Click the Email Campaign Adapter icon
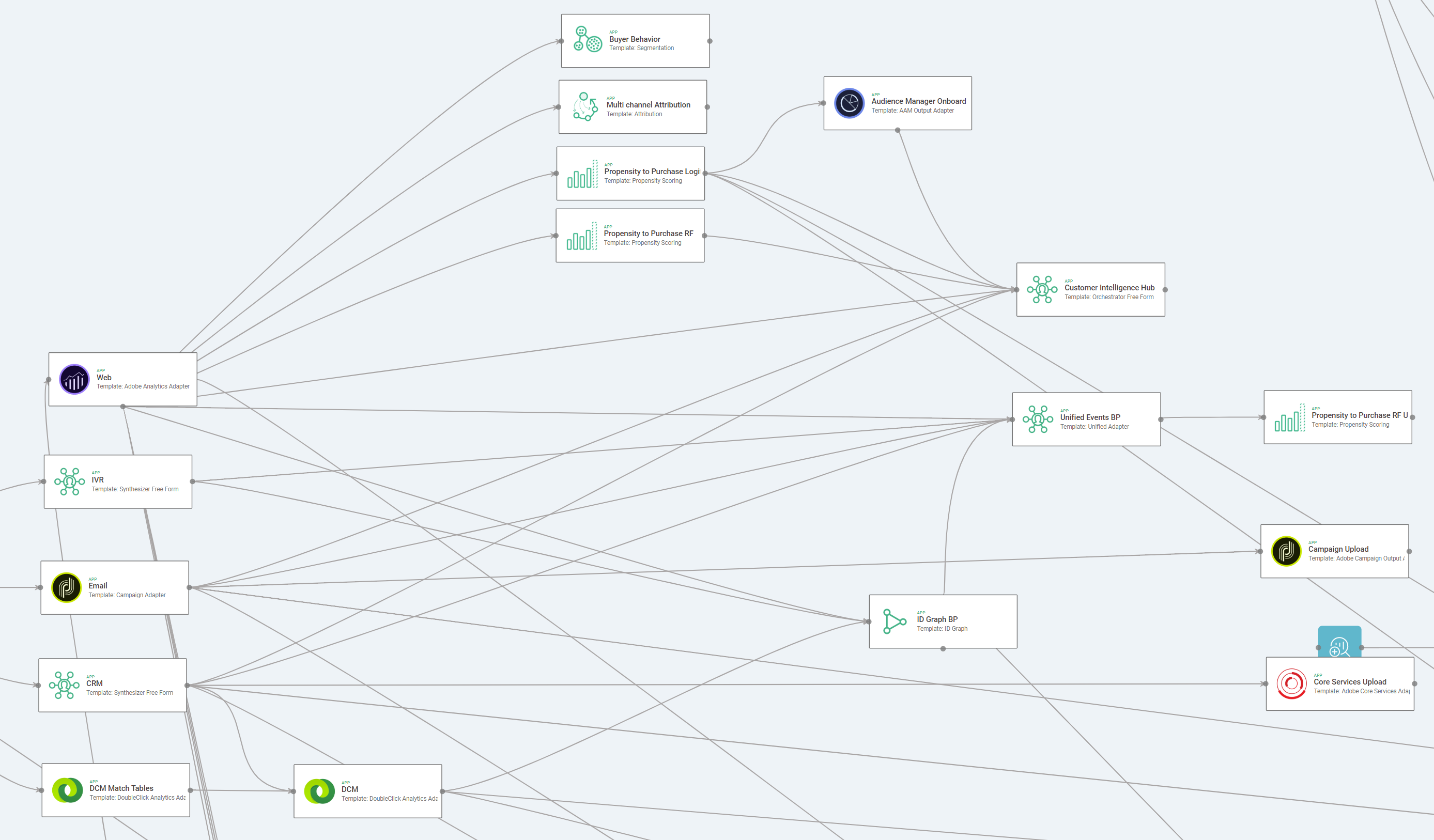The image size is (1434, 840). click(67, 587)
